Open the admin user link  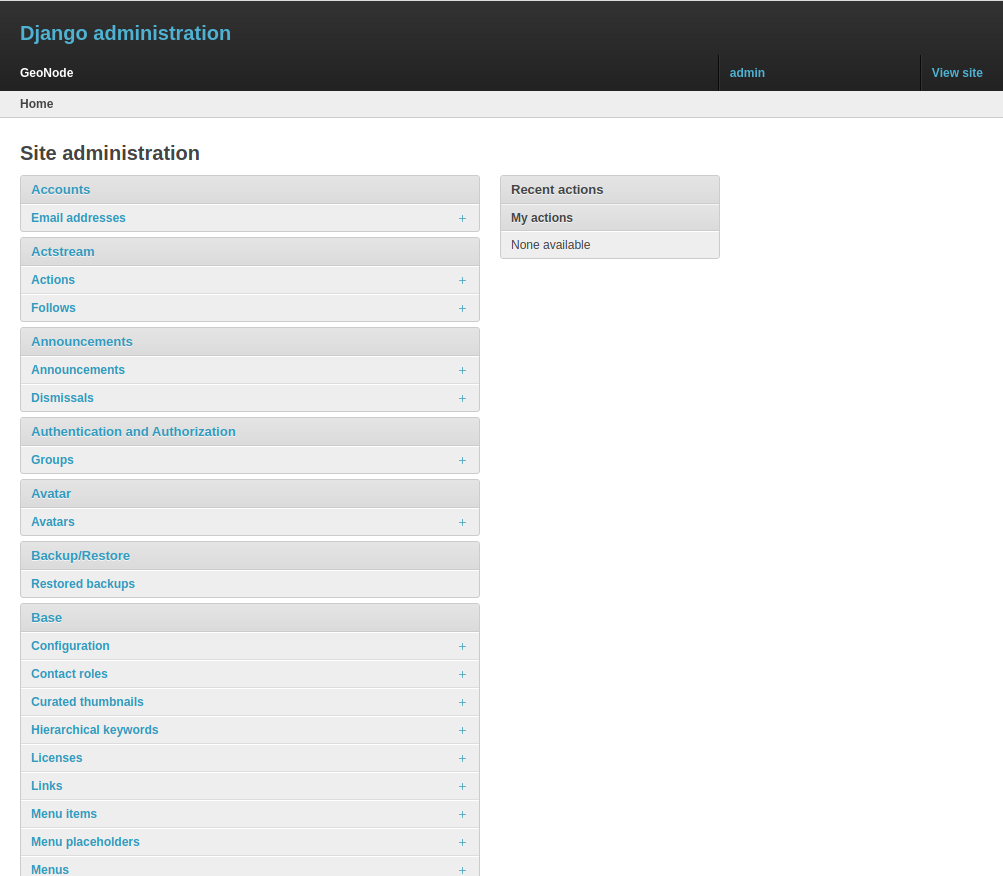pyautogui.click(x=746, y=73)
